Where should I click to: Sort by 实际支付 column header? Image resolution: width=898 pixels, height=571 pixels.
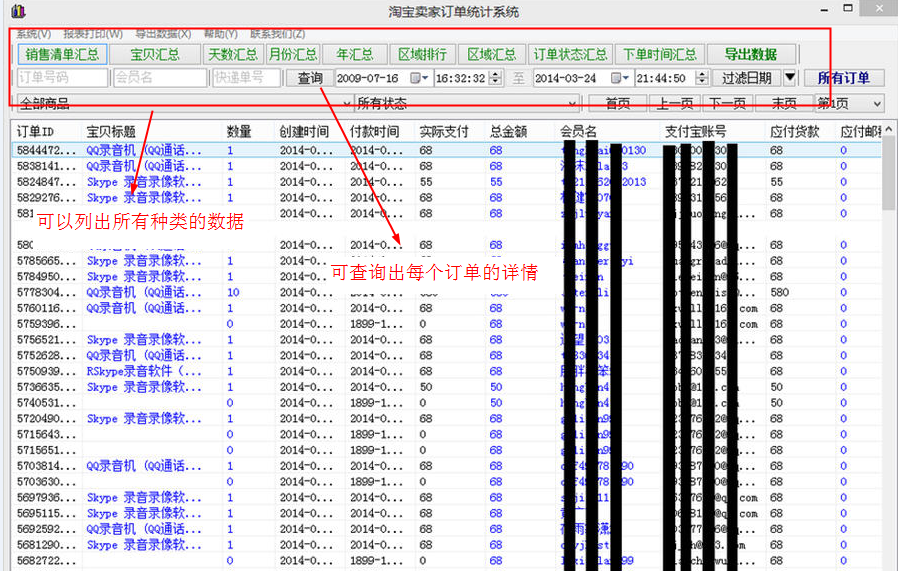click(450, 131)
